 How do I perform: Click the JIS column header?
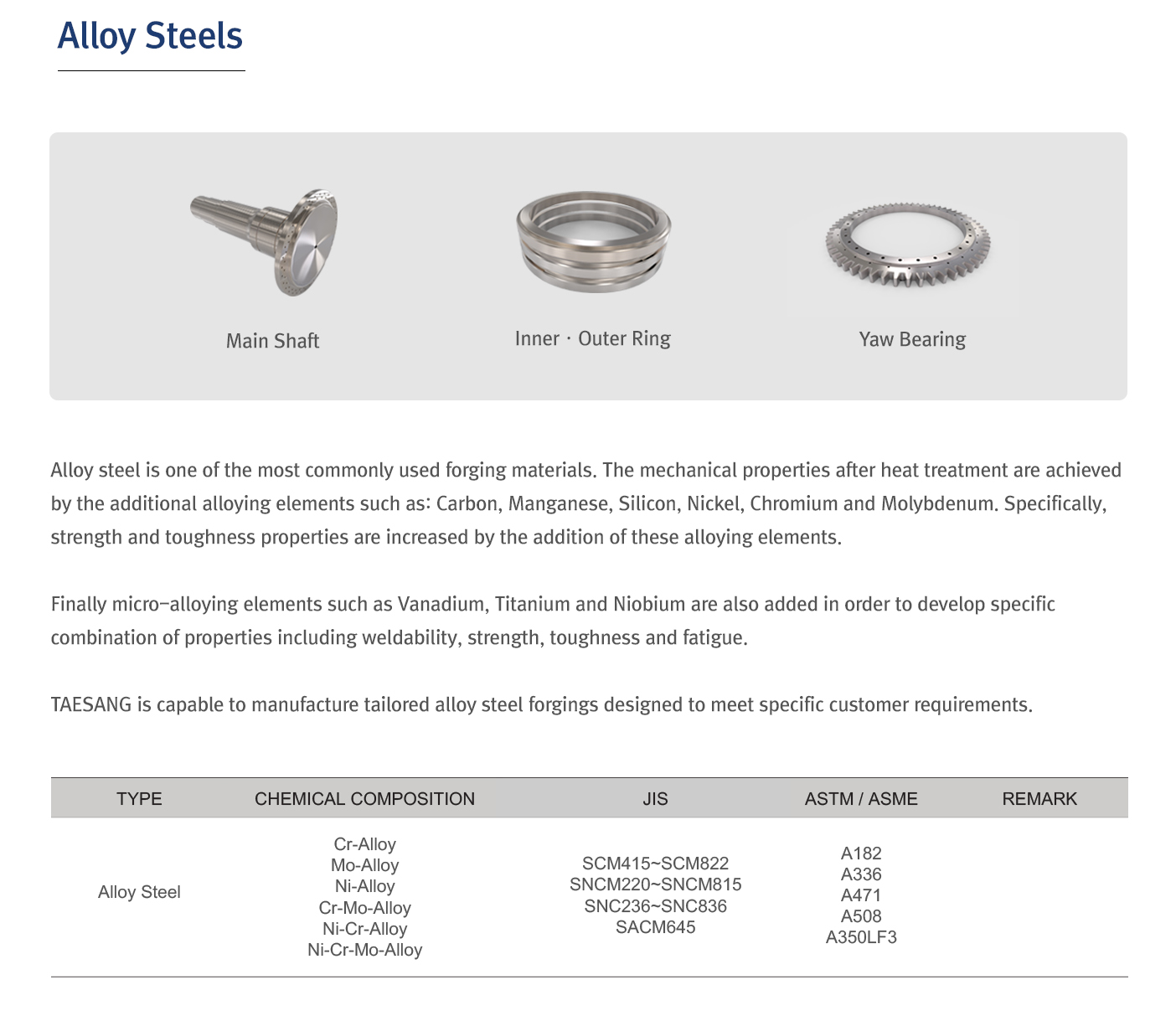[x=655, y=799]
